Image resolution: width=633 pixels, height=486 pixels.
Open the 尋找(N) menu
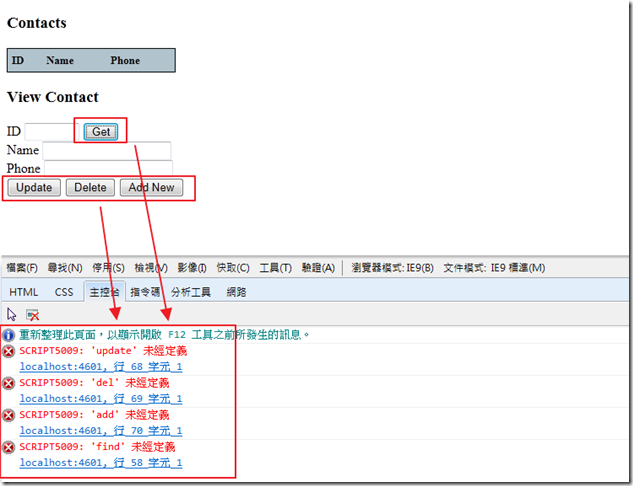(x=65, y=268)
